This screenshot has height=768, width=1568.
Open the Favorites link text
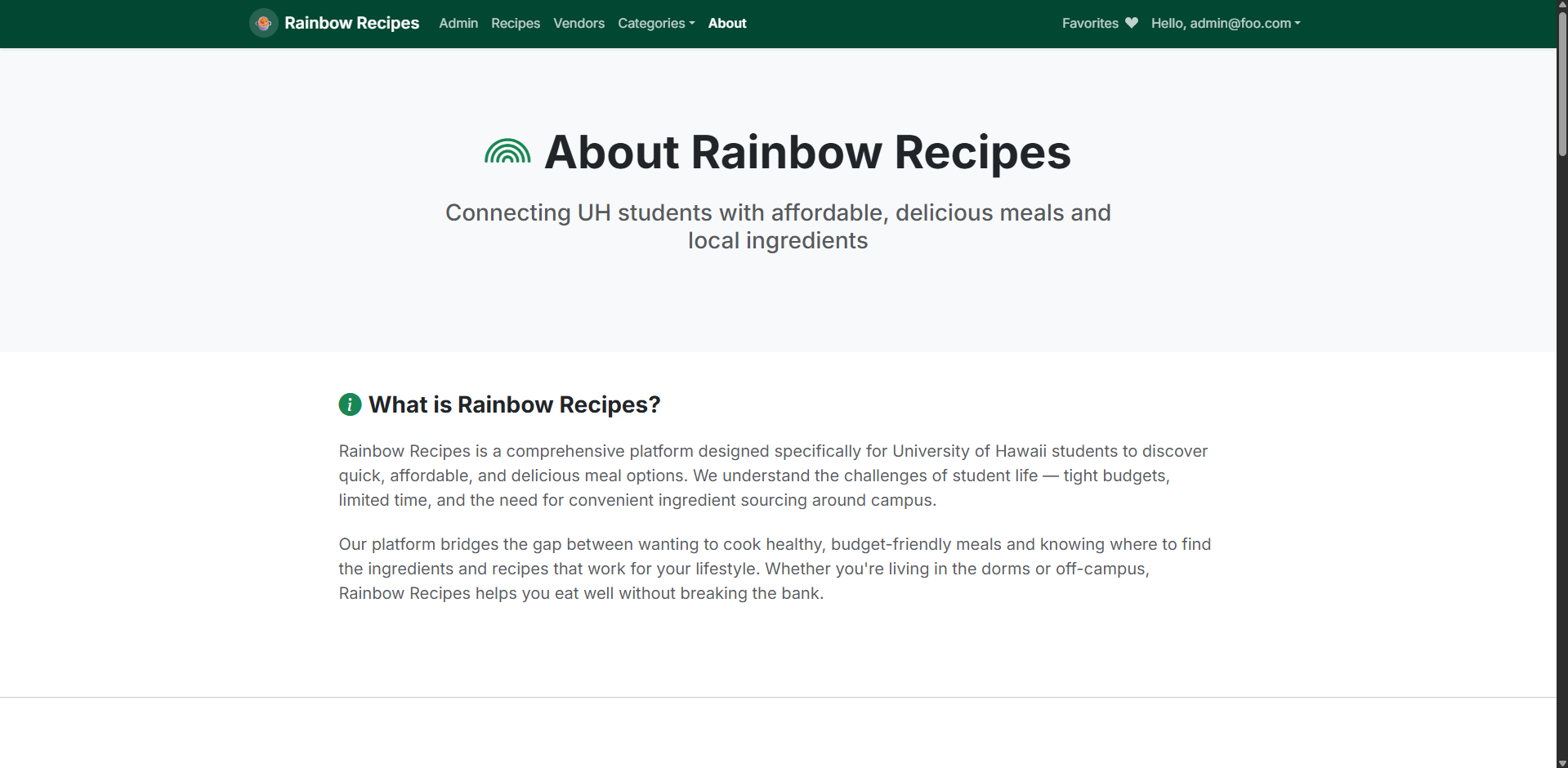[x=1089, y=23]
